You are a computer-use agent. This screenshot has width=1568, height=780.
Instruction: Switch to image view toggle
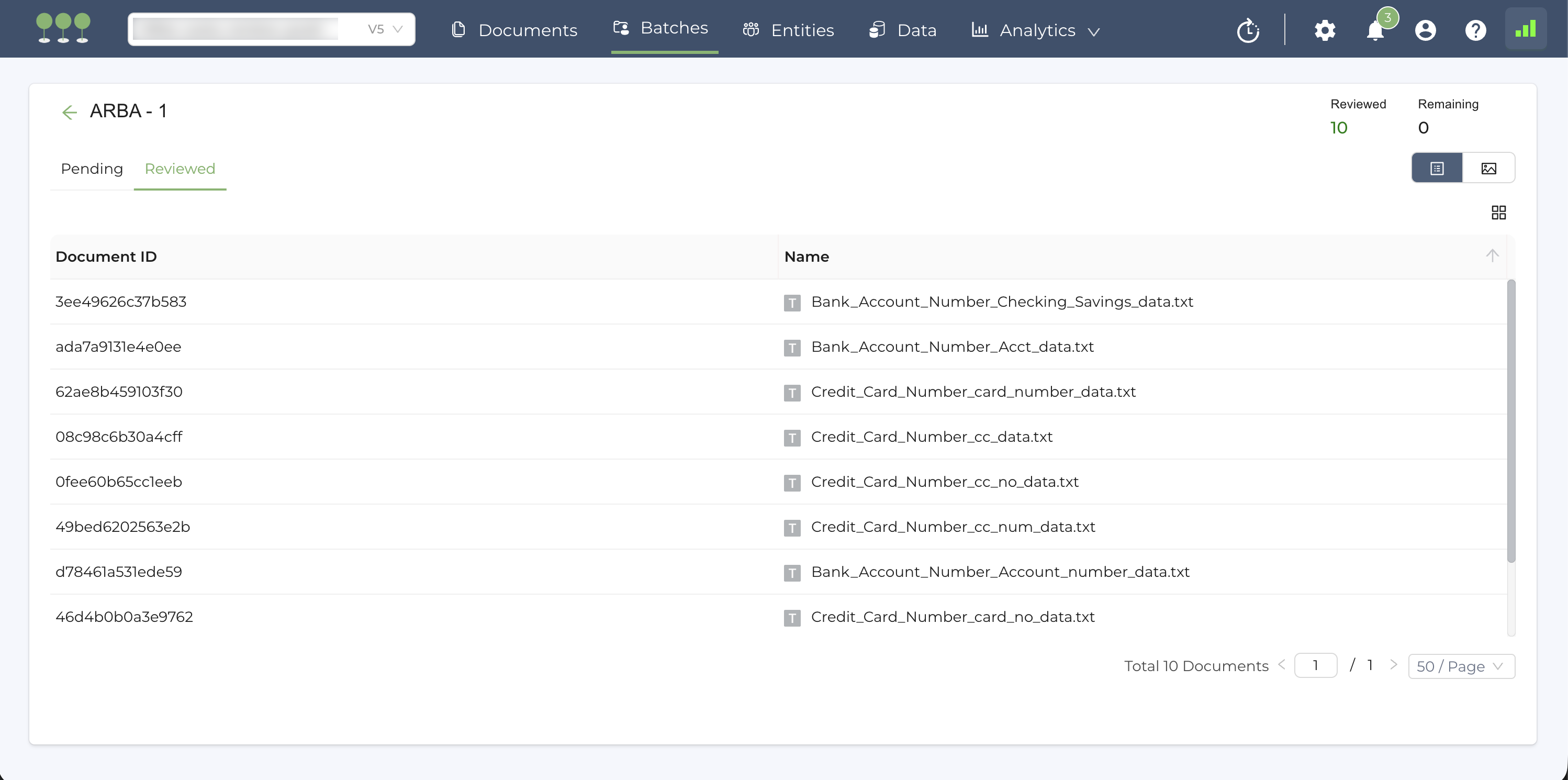click(x=1489, y=169)
